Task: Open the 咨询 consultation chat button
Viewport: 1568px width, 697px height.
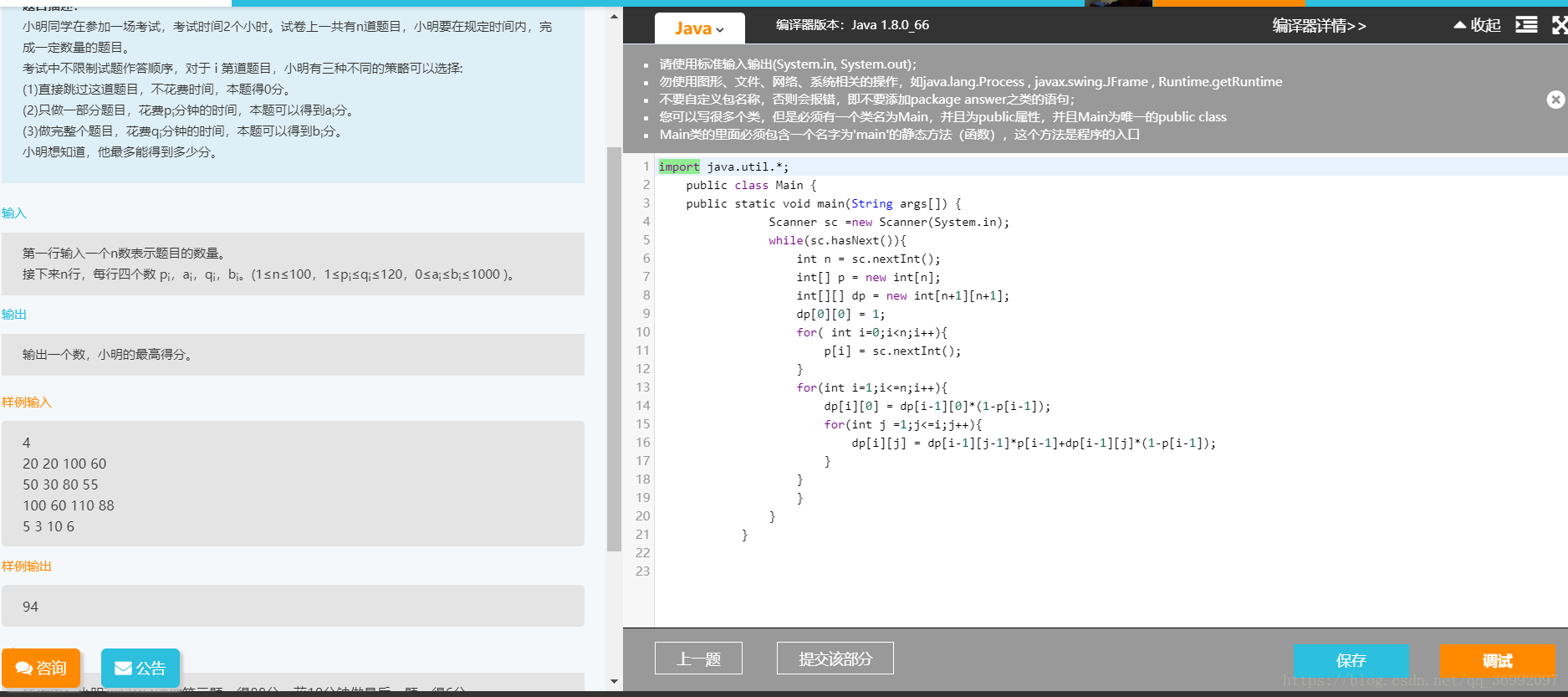Action: [x=41, y=668]
